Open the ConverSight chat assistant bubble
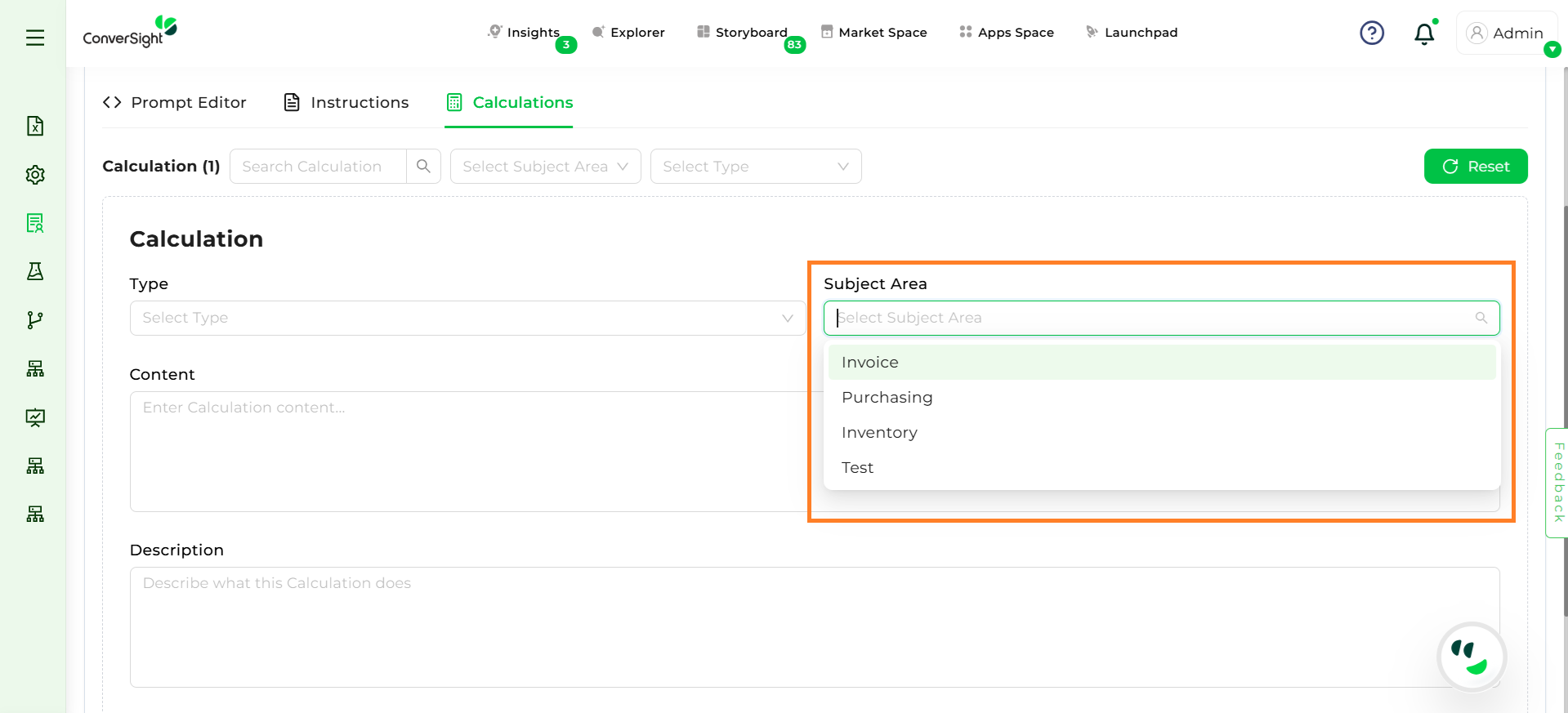 point(1471,657)
